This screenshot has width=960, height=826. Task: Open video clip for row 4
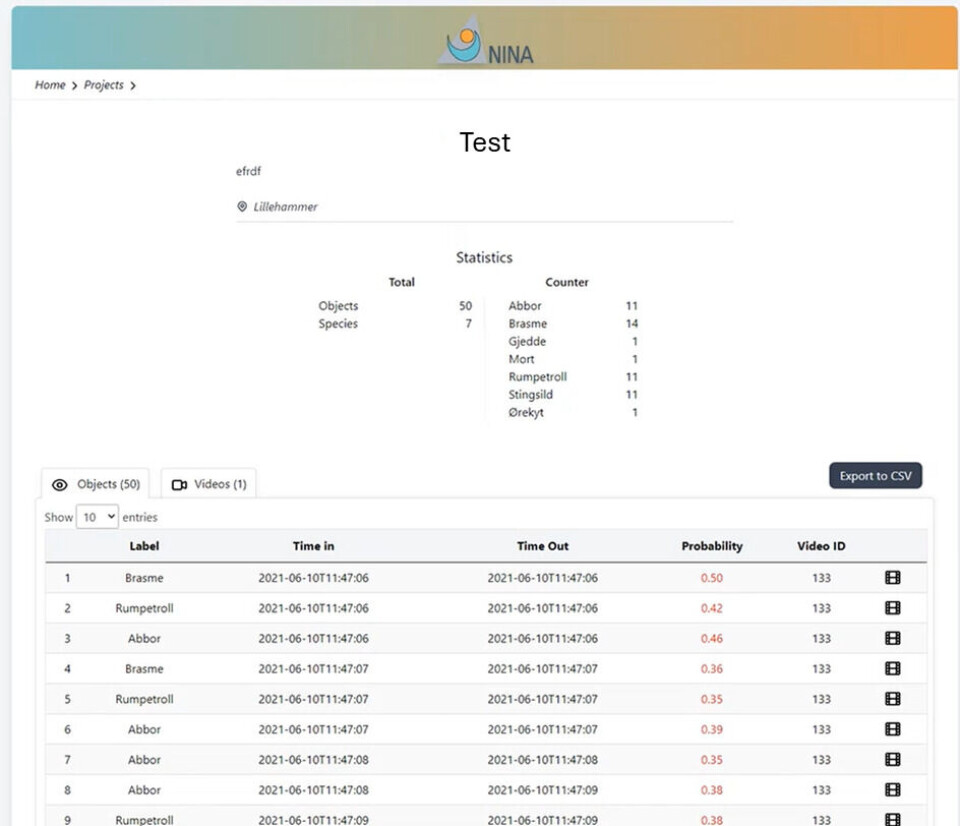pos(892,669)
